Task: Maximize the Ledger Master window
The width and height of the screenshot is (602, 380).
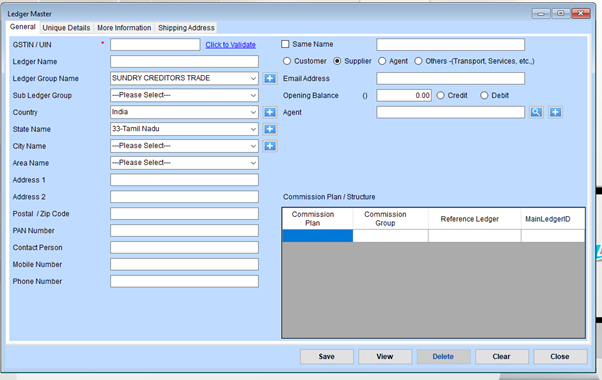Action: coord(561,13)
